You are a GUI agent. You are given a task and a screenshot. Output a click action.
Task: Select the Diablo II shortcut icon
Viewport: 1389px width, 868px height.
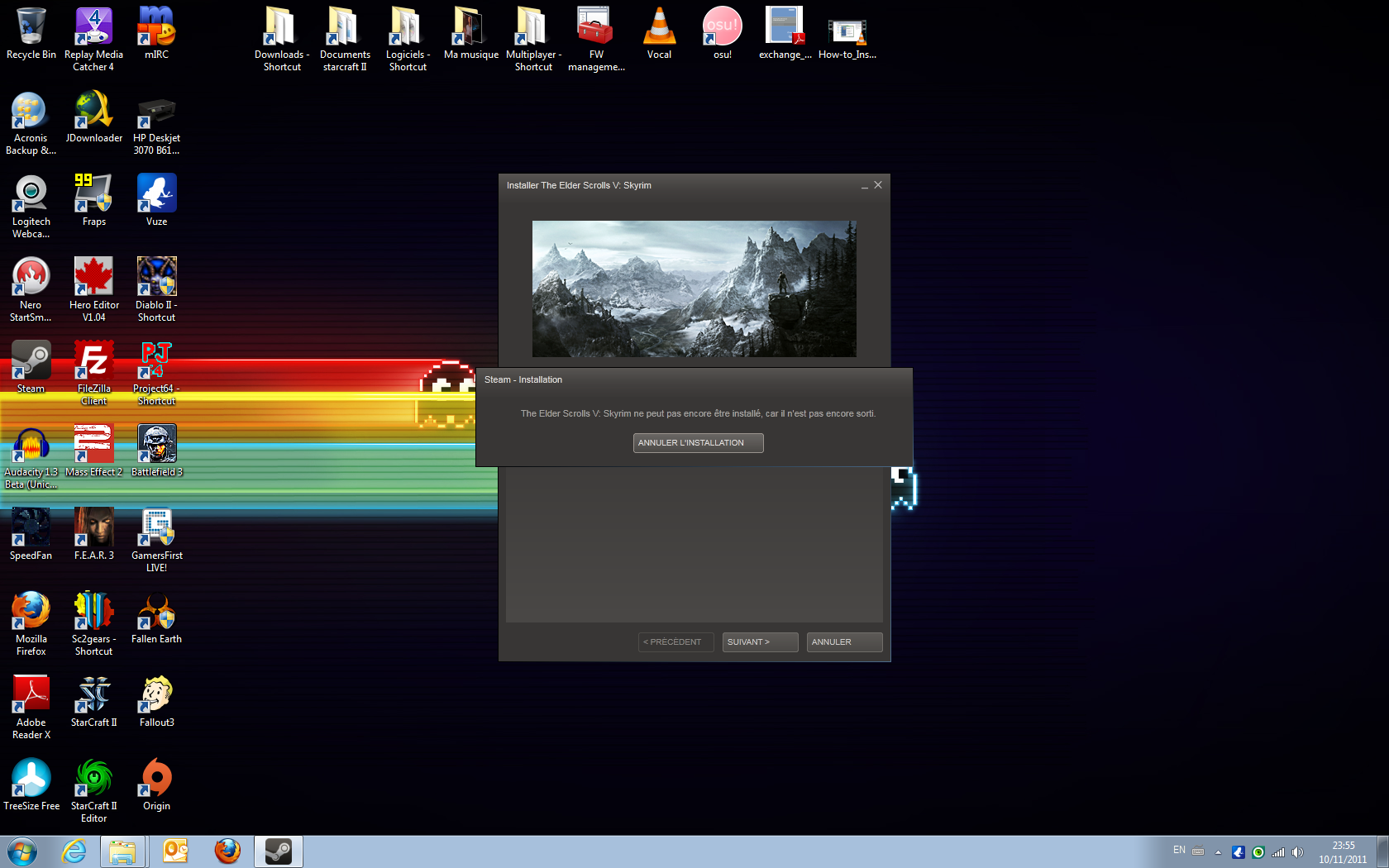157,291
